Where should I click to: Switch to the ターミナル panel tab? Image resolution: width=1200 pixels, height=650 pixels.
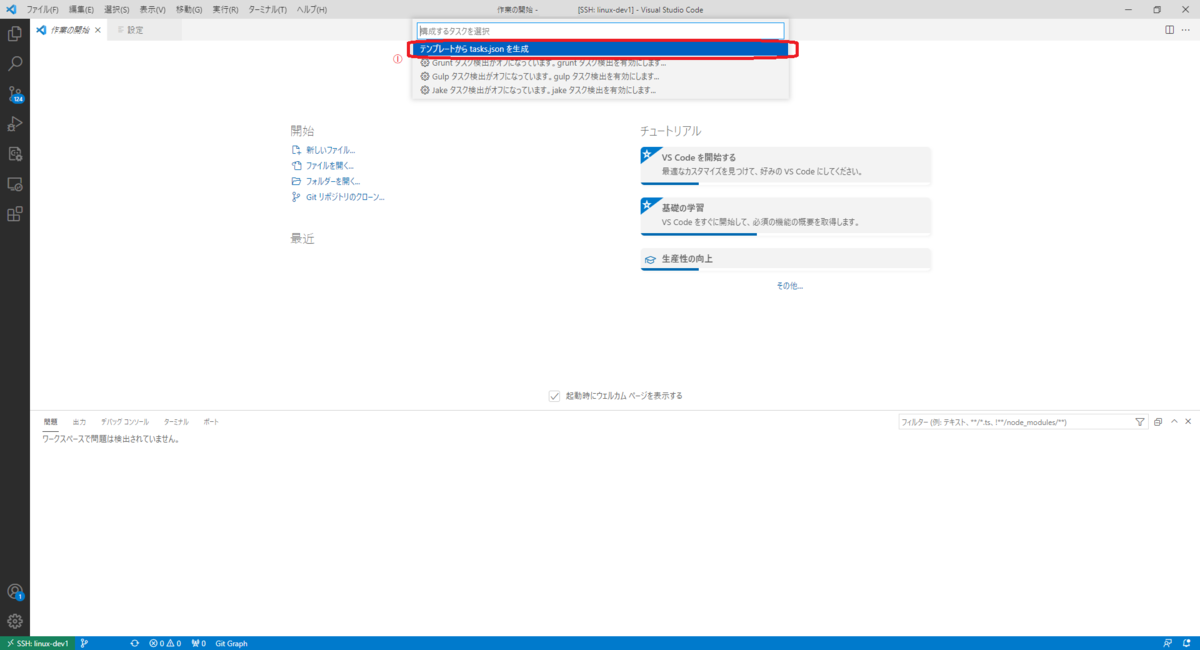tap(176, 422)
